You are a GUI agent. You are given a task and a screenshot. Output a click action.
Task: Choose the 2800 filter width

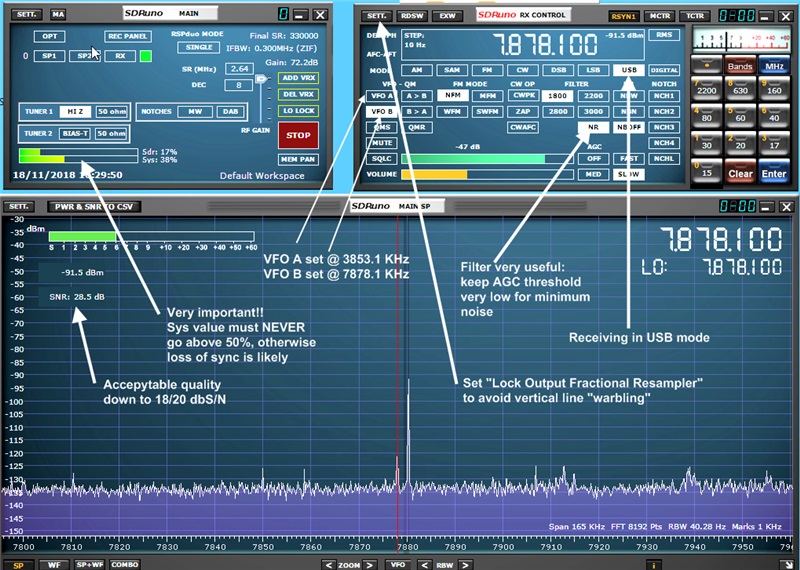click(558, 111)
